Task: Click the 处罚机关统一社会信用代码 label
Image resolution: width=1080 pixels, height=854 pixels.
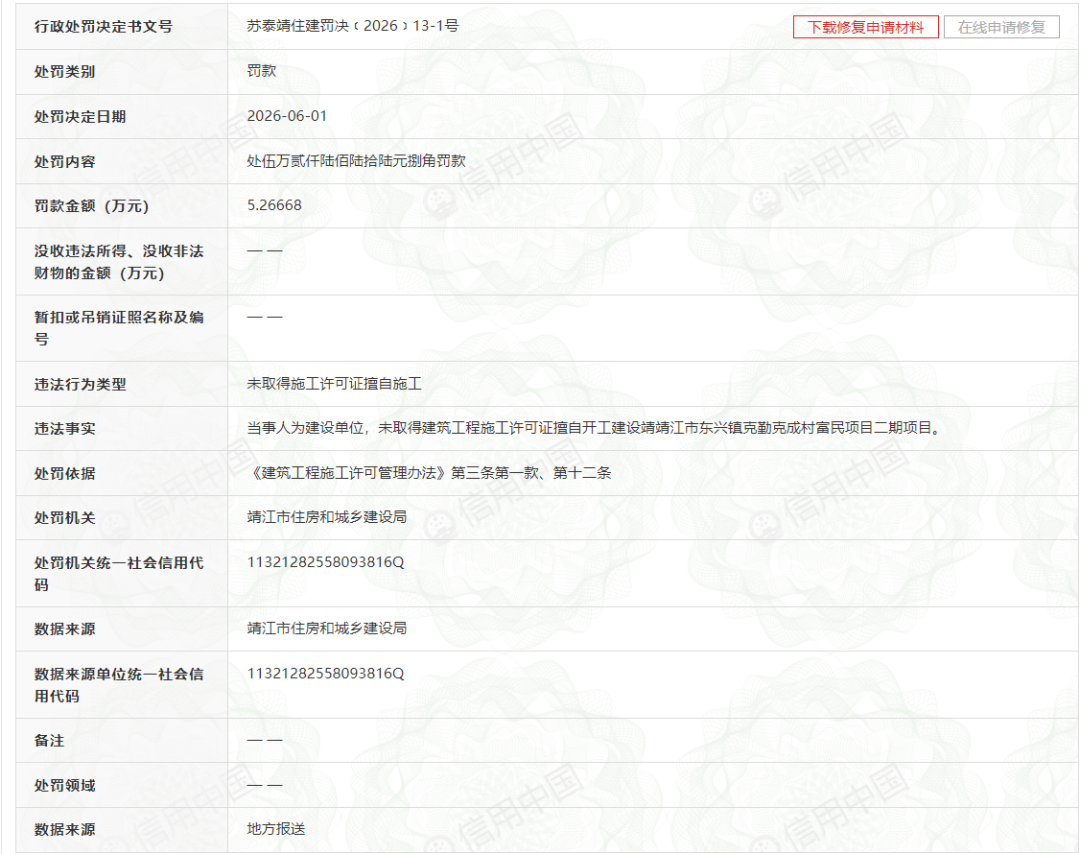Action: point(119,574)
